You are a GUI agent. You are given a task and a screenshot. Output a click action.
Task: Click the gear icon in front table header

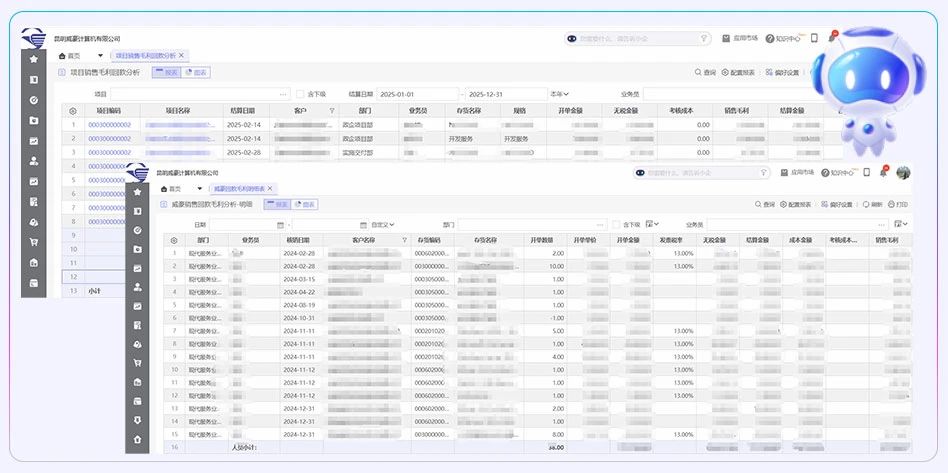[x=174, y=240]
